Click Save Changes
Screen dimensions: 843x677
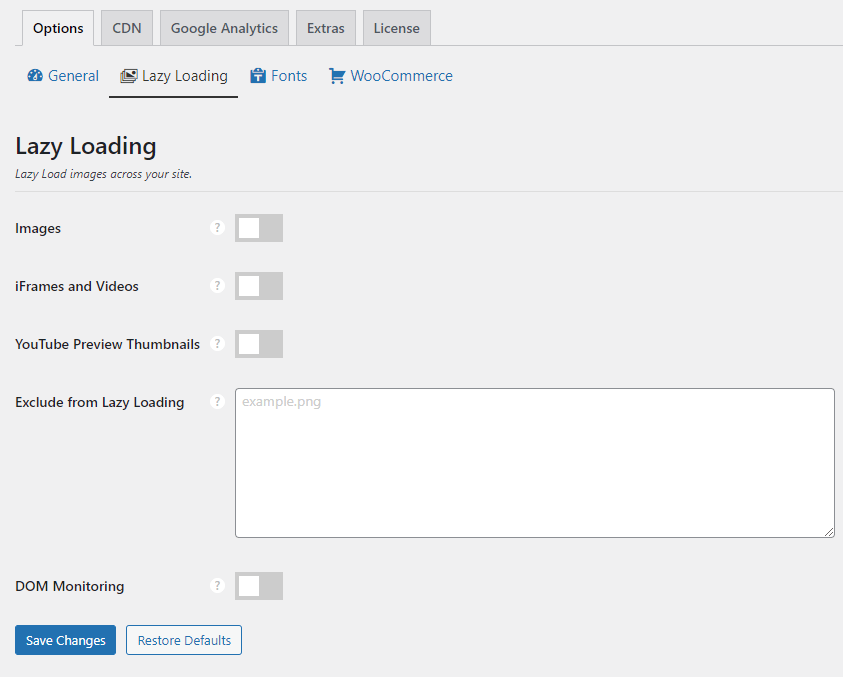[x=65, y=640]
